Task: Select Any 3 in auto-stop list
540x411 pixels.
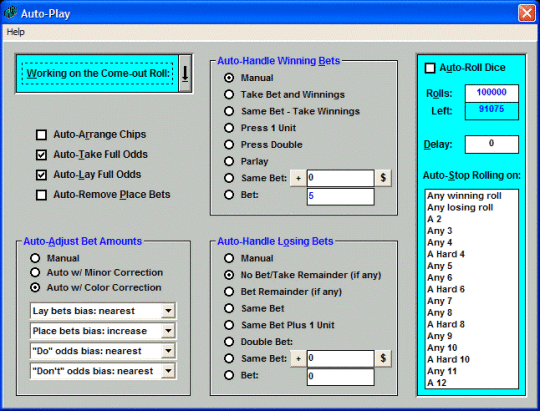Action: tap(471, 231)
